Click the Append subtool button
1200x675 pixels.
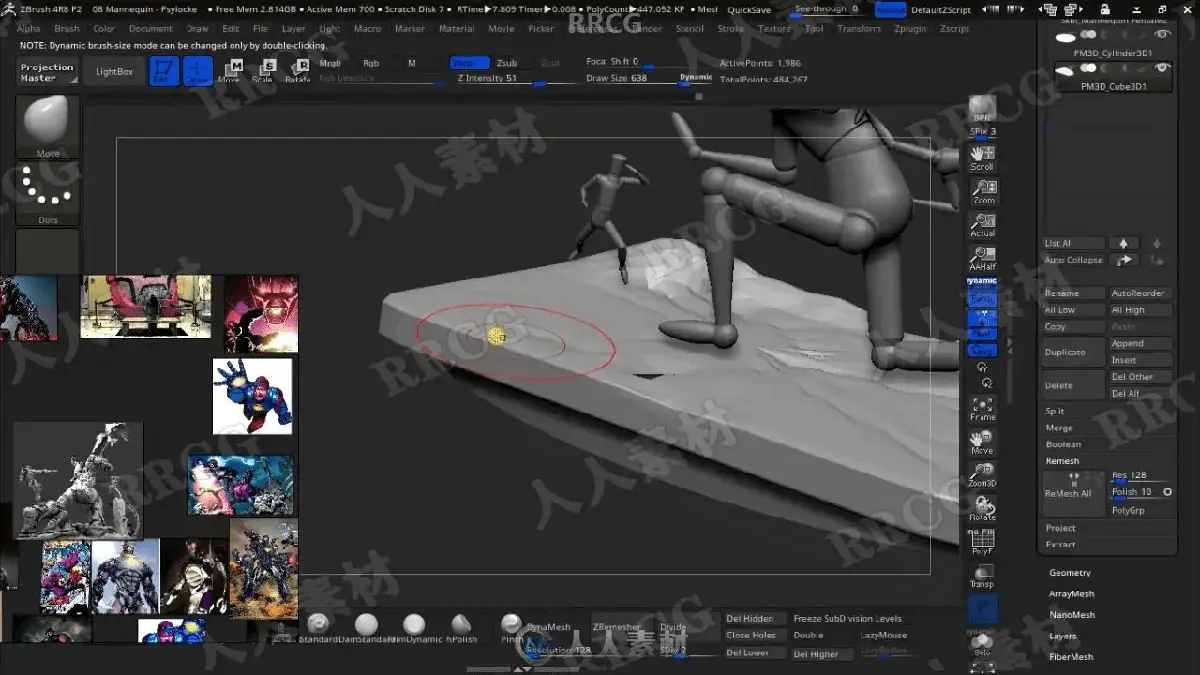pyautogui.click(x=1141, y=343)
